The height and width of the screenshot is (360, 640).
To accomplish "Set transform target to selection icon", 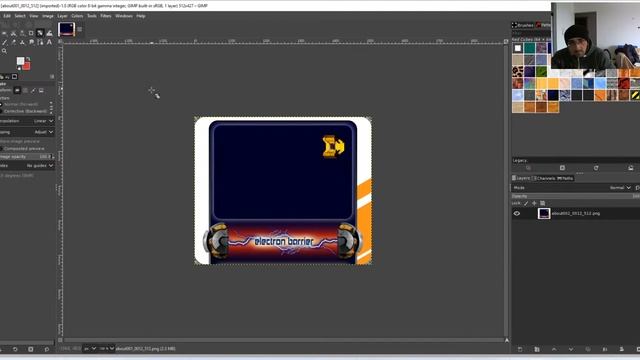I will (x=25, y=90).
